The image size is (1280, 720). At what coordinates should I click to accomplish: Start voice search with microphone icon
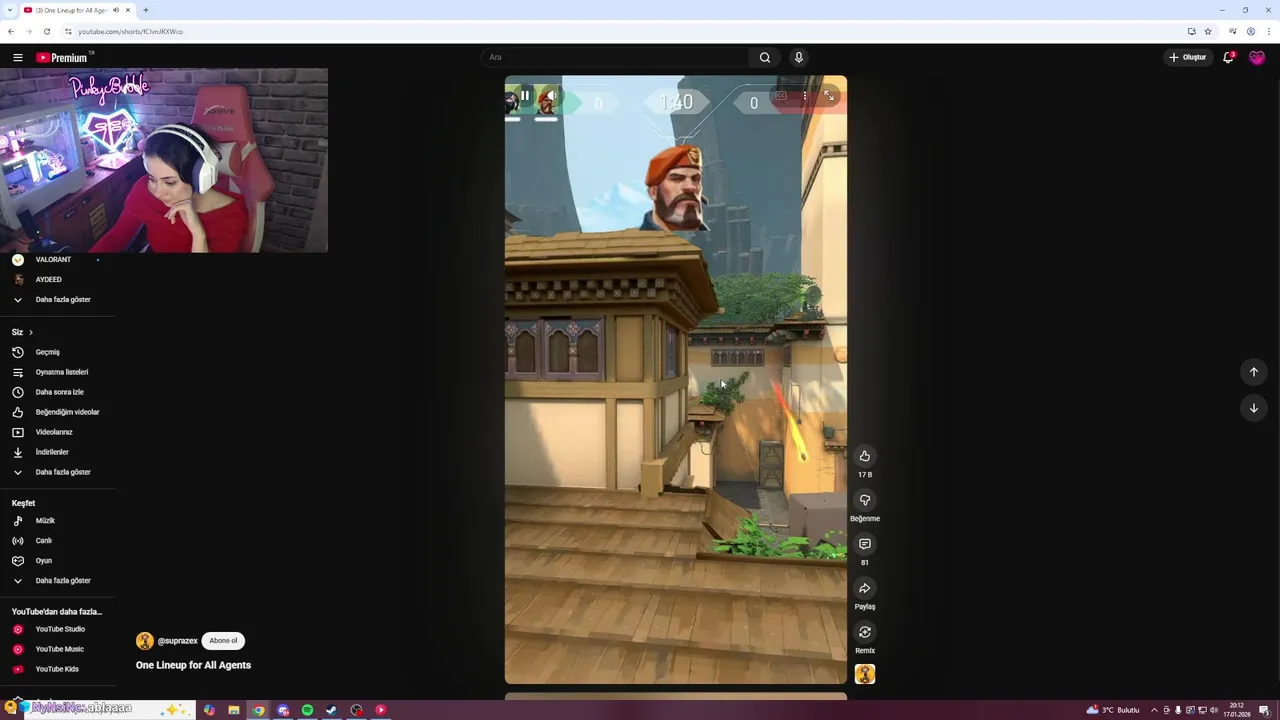798,57
